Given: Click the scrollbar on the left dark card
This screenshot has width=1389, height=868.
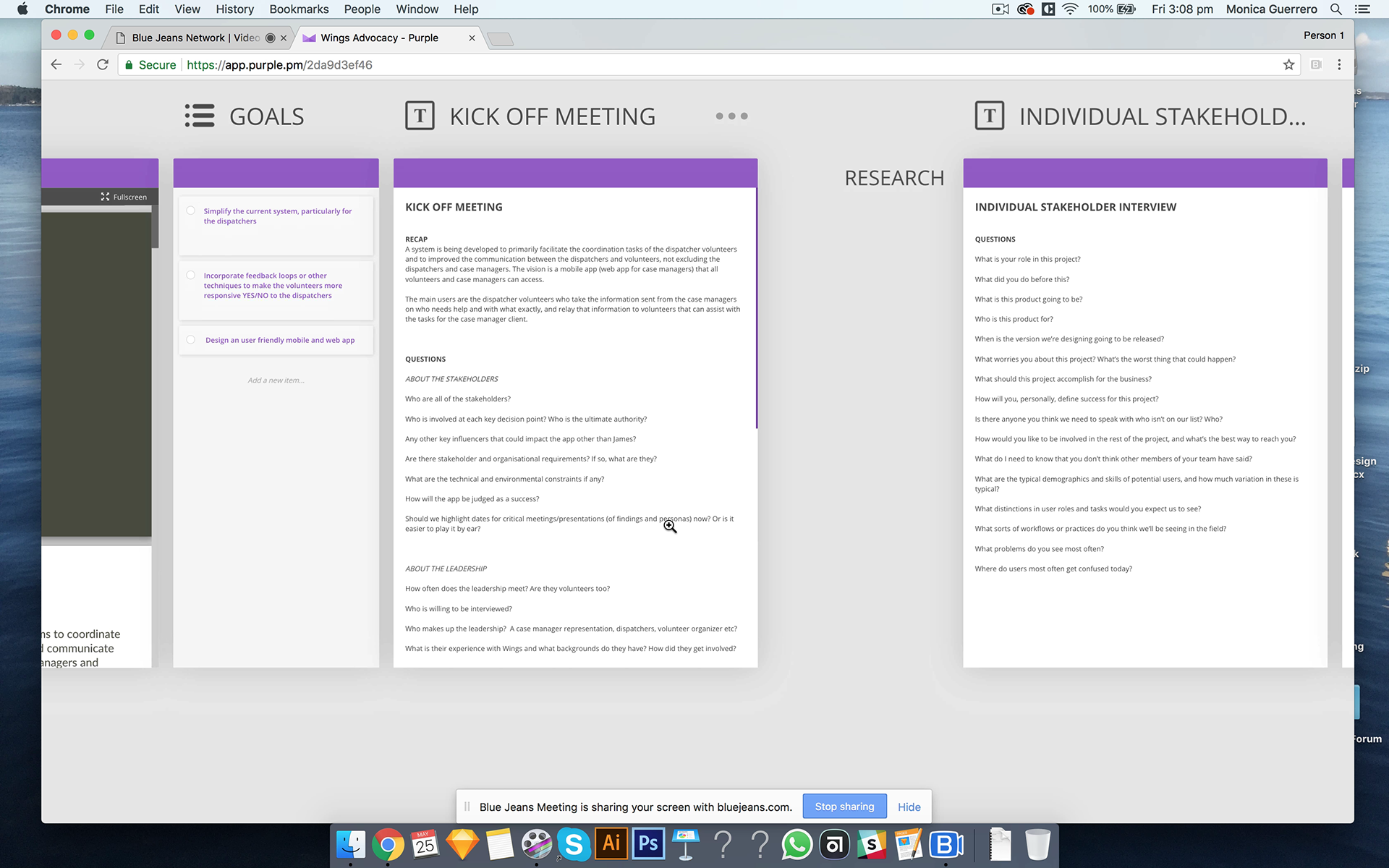Looking at the screenshot, I should [155, 228].
